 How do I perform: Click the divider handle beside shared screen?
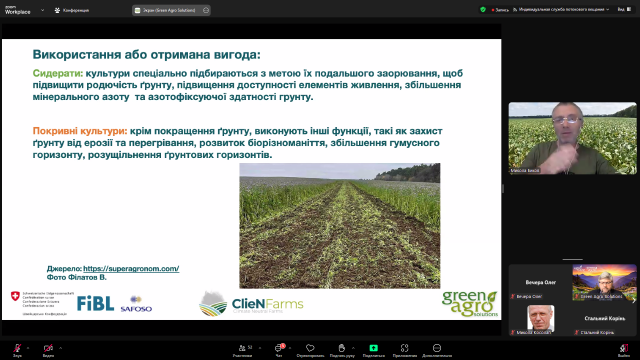[503, 189]
